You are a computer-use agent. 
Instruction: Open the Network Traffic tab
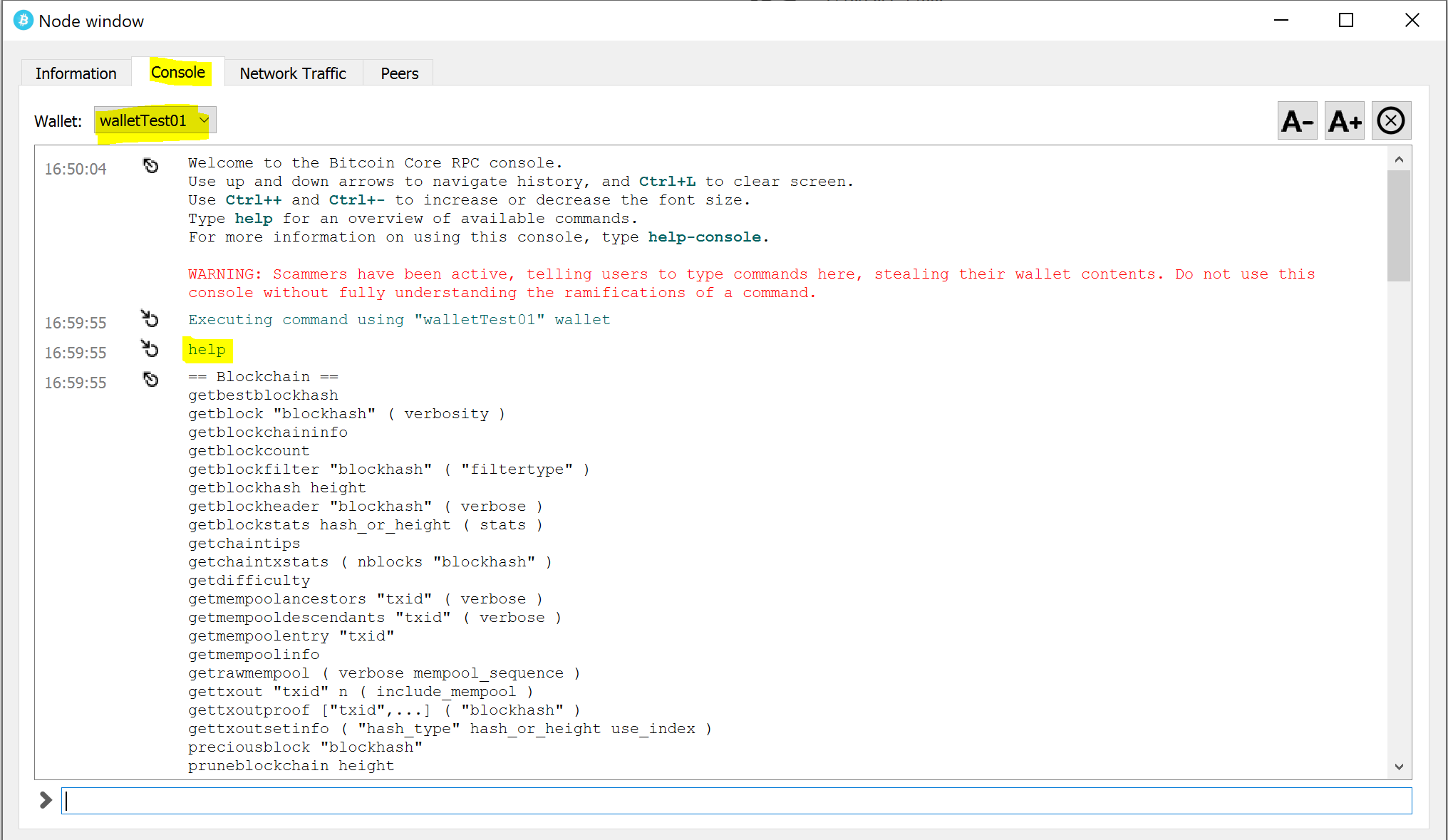click(293, 73)
